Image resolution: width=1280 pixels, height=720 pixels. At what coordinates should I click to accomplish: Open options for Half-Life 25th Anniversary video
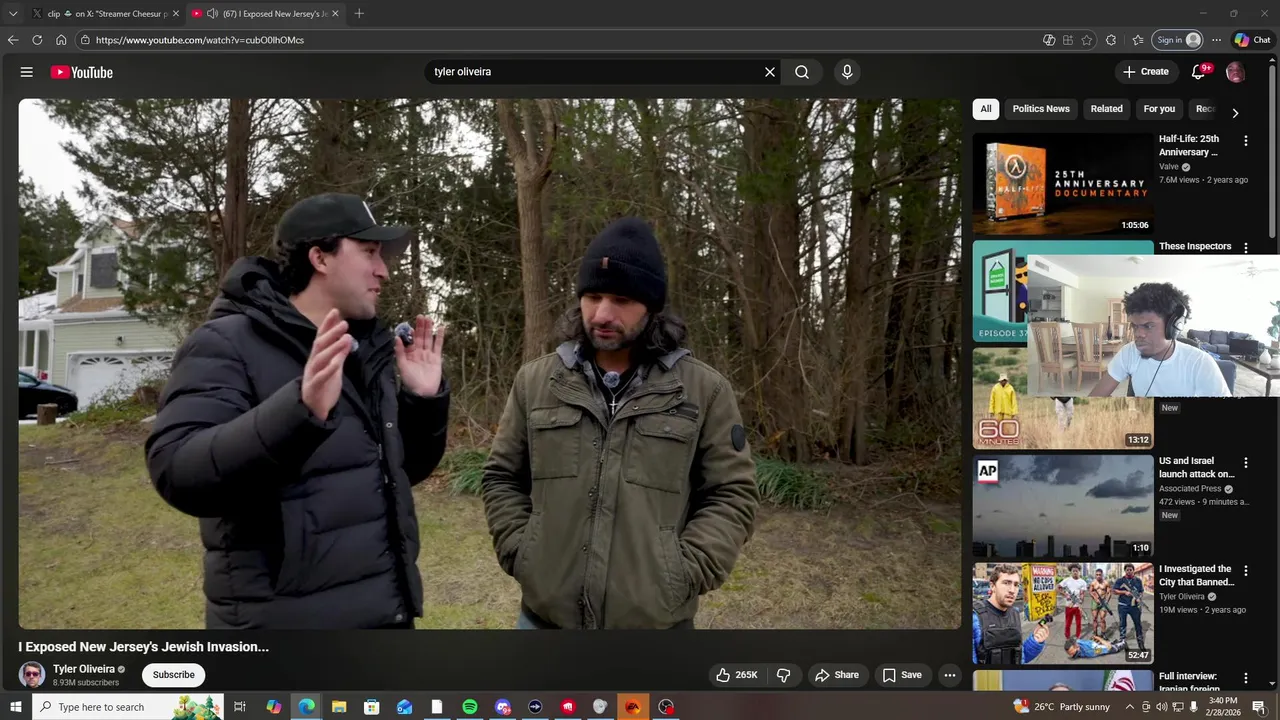tap(1246, 141)
